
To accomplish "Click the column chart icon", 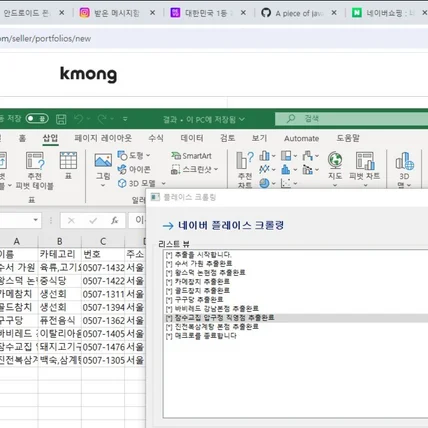I will [264, 156].
